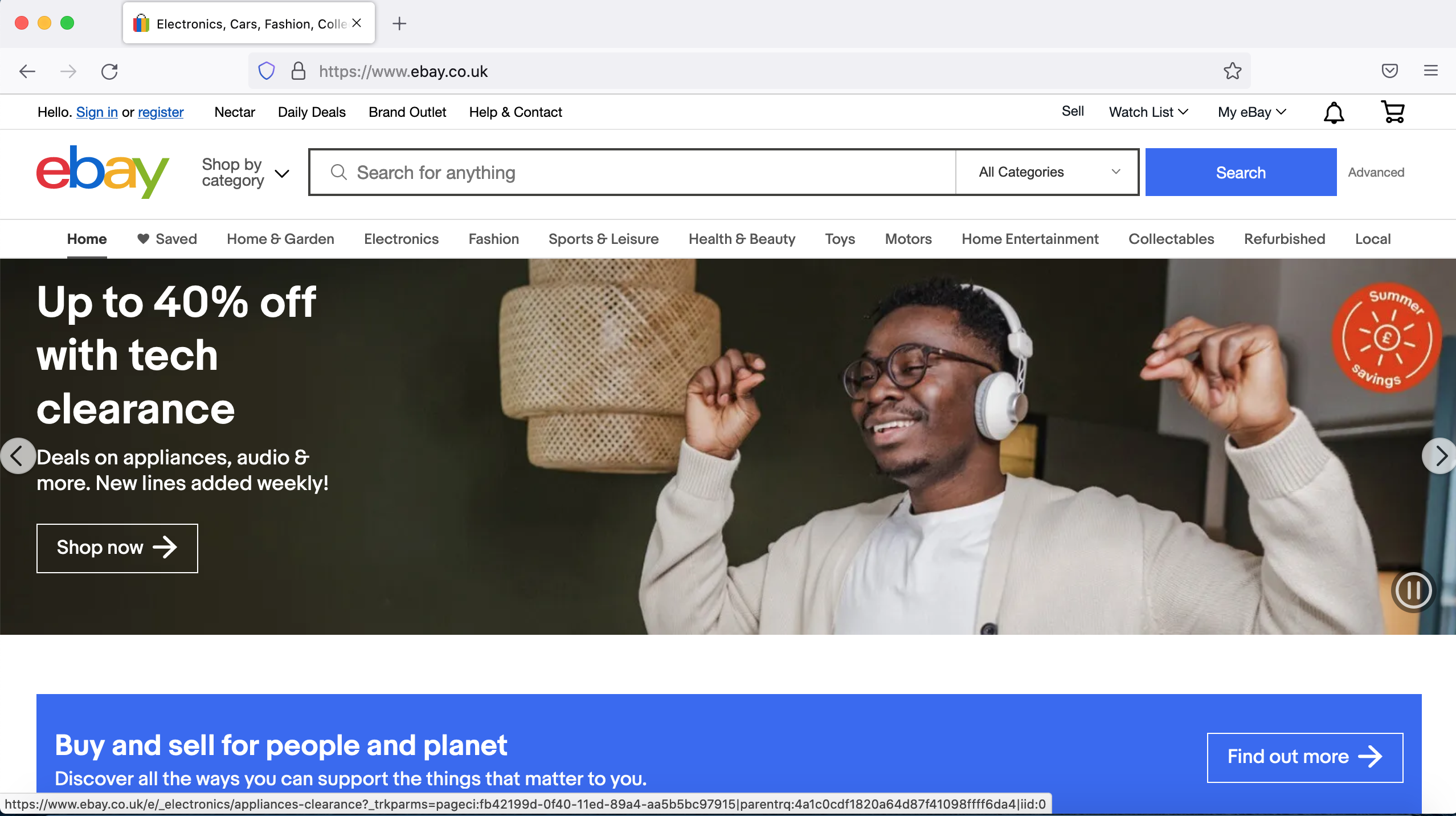Open the Saved tab

pos(167,239)
